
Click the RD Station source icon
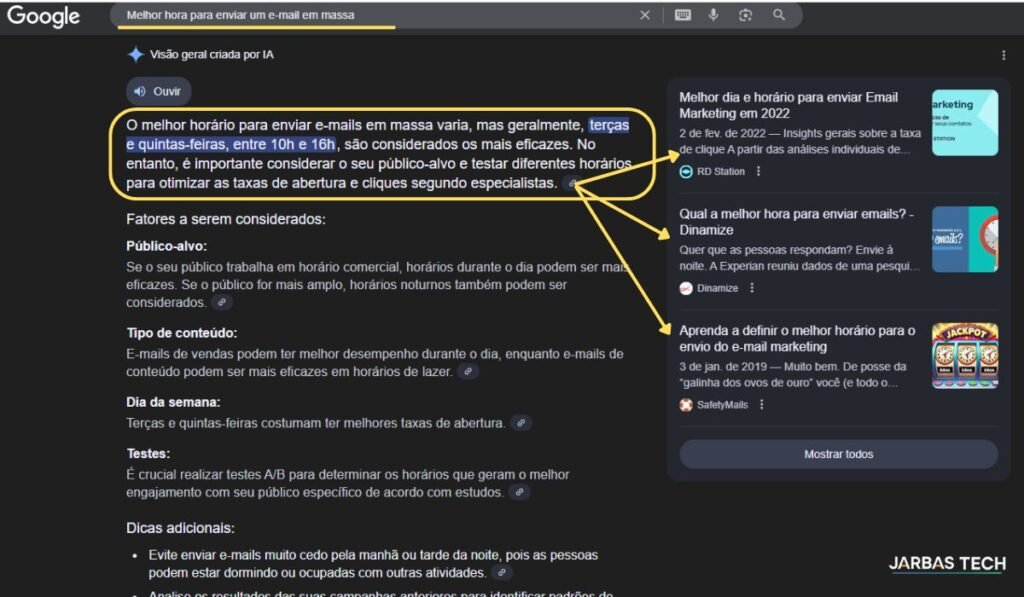coord(686,172)
